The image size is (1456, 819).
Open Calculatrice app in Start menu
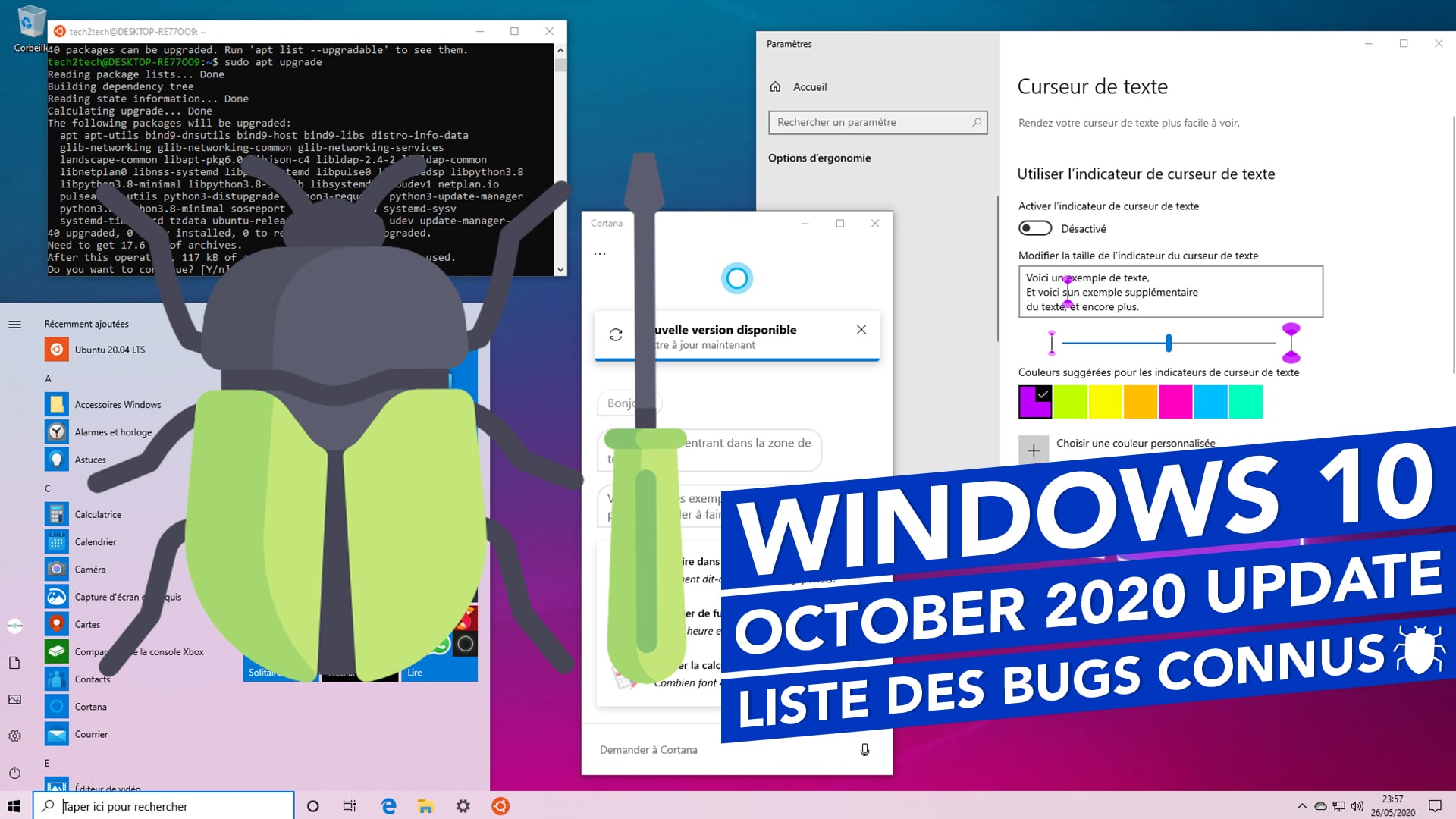[98, 514]
